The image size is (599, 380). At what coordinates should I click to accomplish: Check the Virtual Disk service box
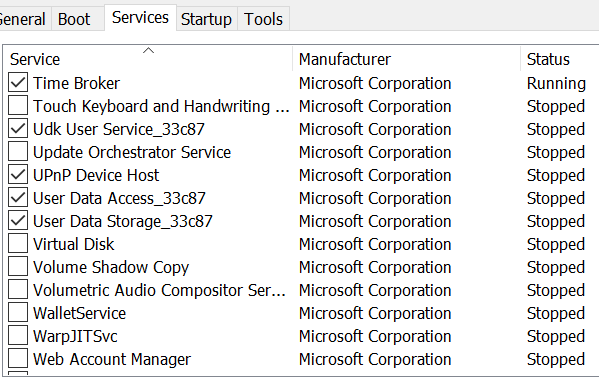[x=18, y=244]
